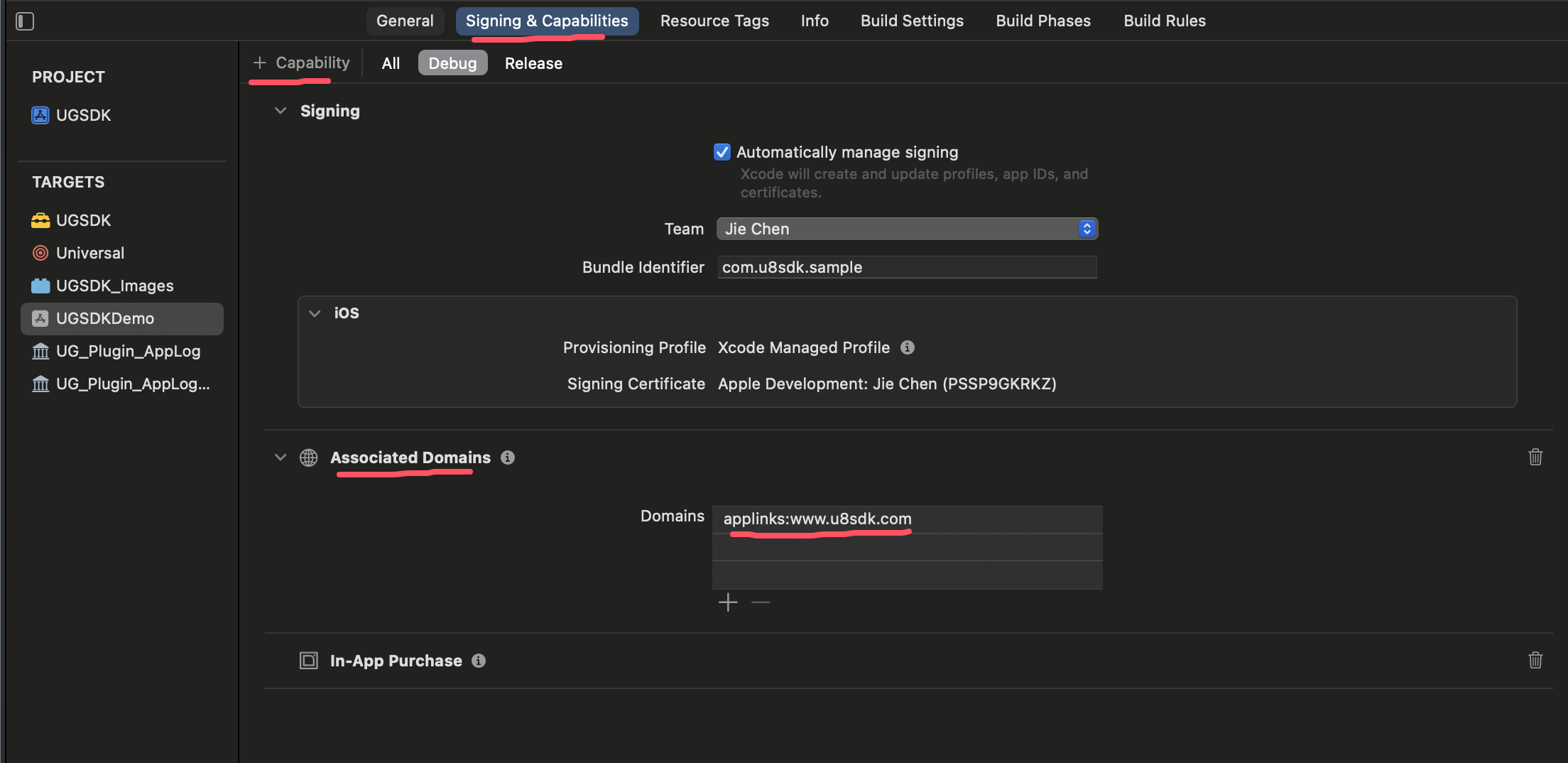
Task: Switch to the Build Rules tab
Action: click(x=1165, y=21)
